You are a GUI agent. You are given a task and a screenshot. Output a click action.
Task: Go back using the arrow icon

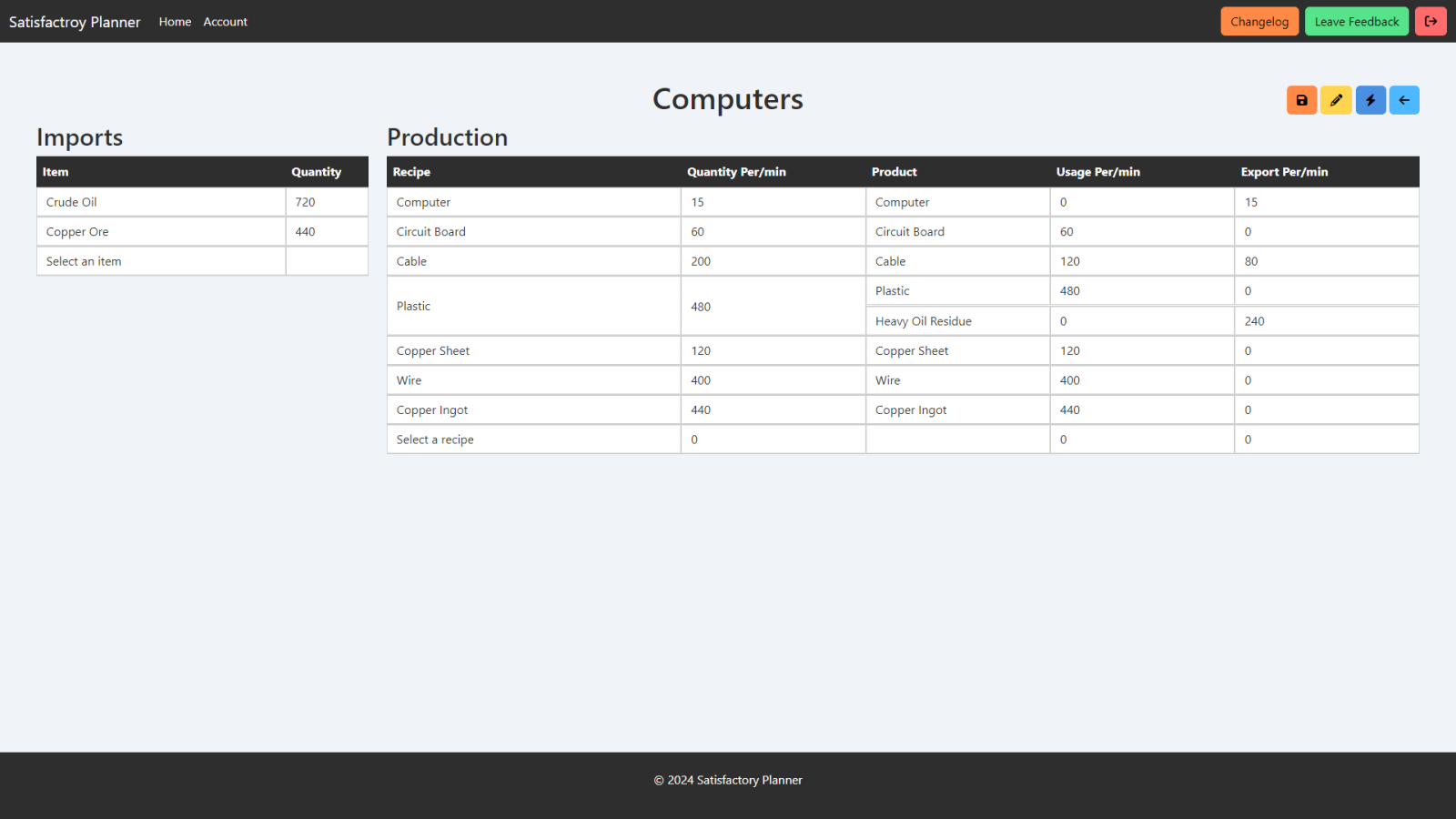click(x=1403, y=100)
